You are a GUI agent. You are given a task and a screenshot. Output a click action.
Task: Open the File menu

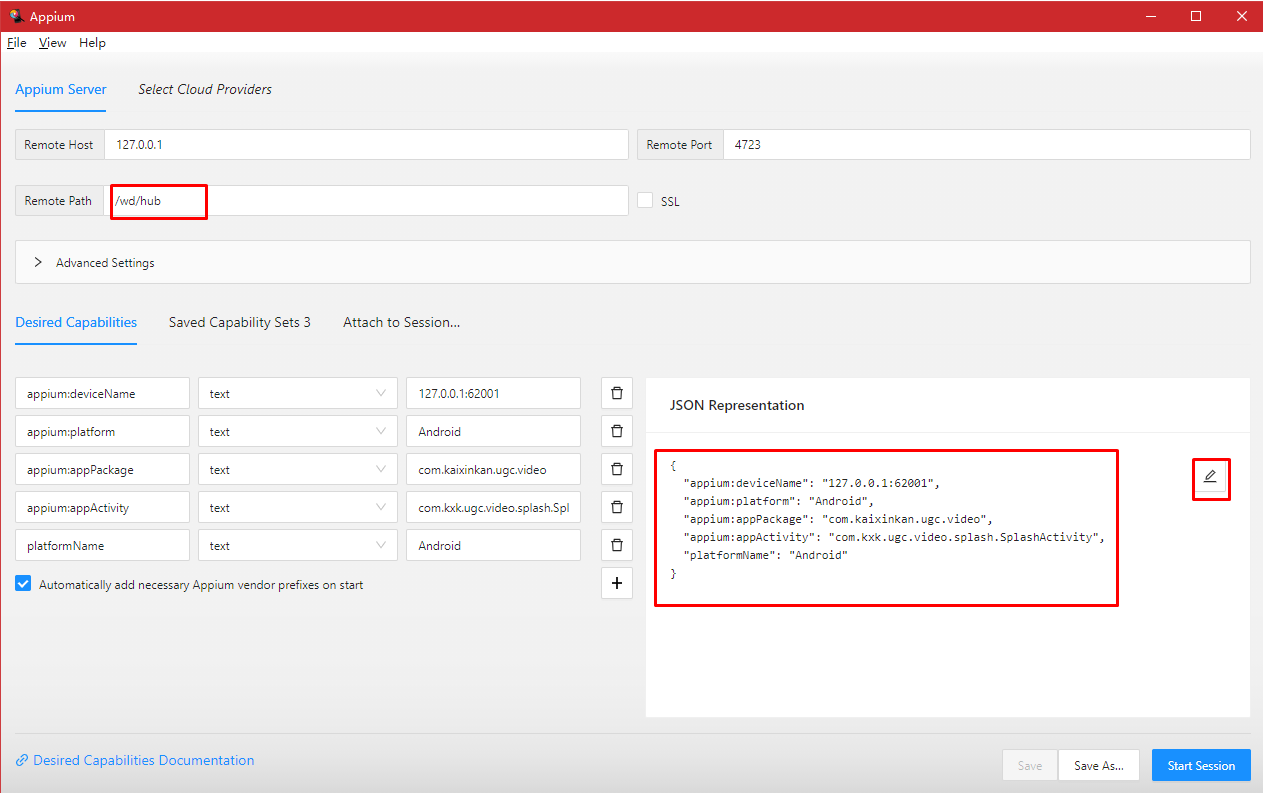[x=16, y=43]
